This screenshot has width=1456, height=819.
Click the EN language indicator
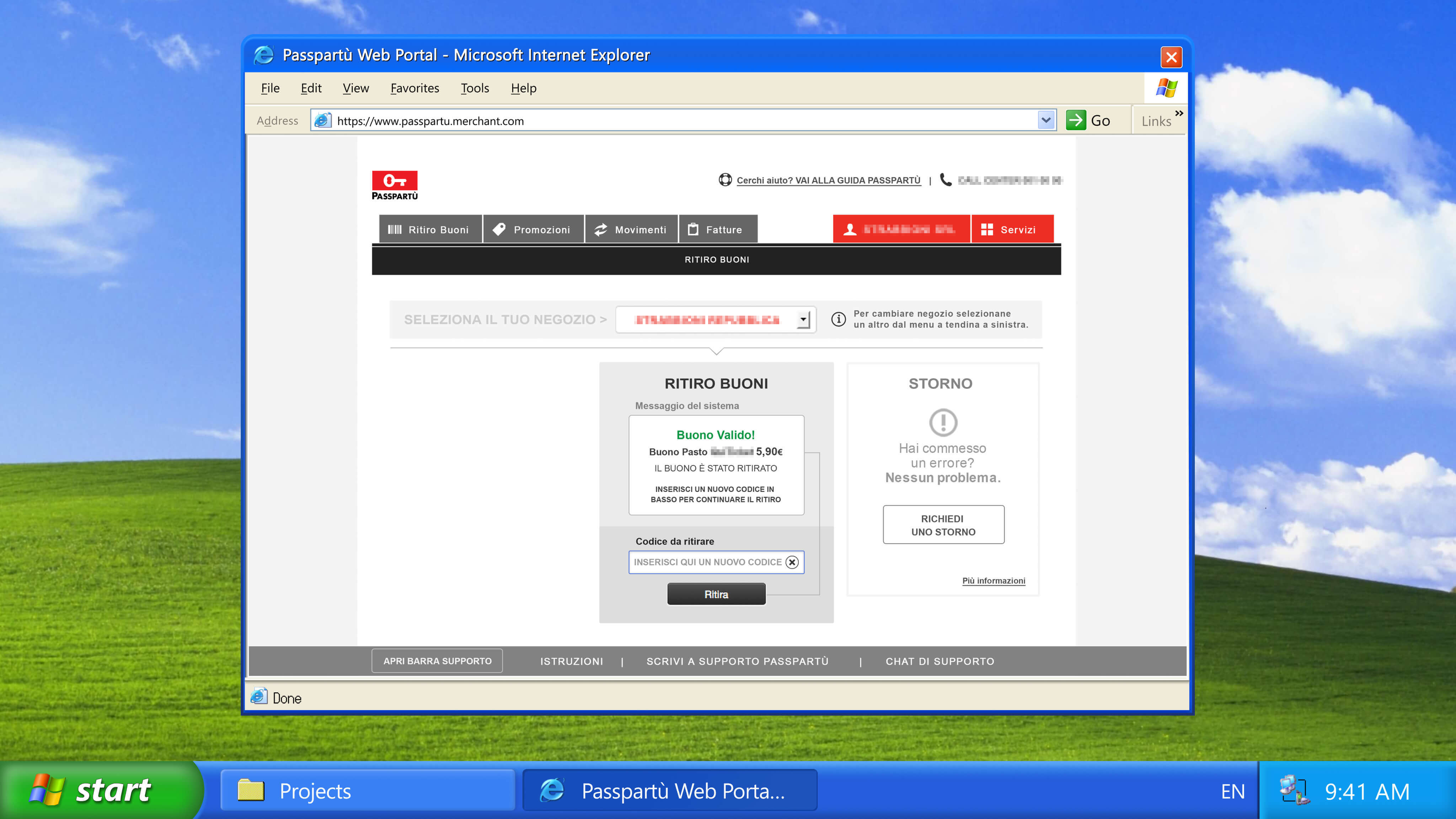point(1233,791)
